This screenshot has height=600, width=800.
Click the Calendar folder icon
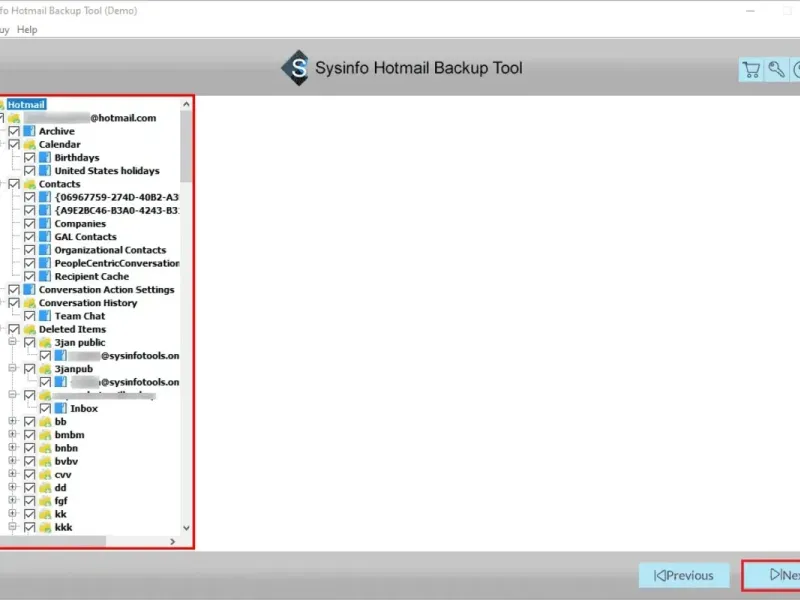[29, 144]
